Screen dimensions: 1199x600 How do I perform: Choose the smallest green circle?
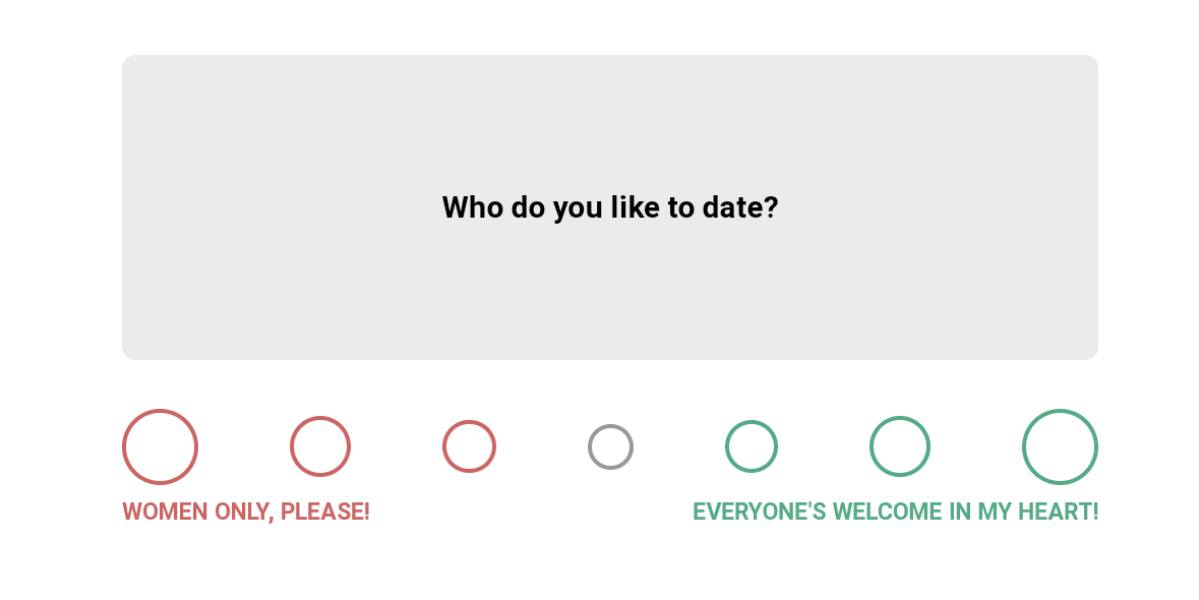751,446
